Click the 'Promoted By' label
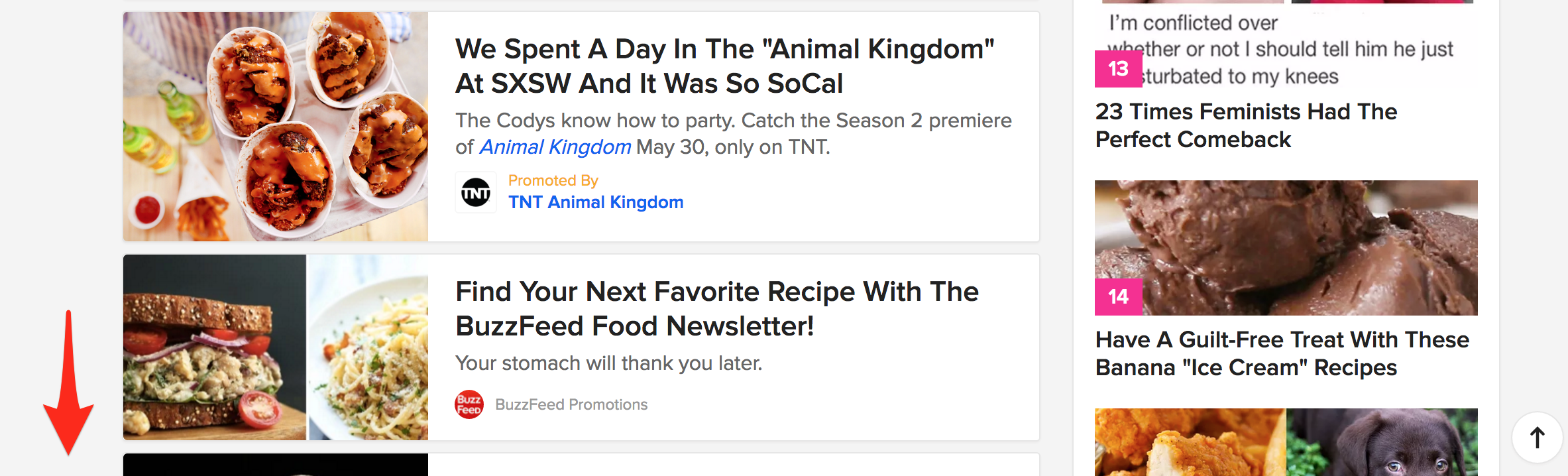The height and width of the screenshot is (476, 1568). (553, 180)
